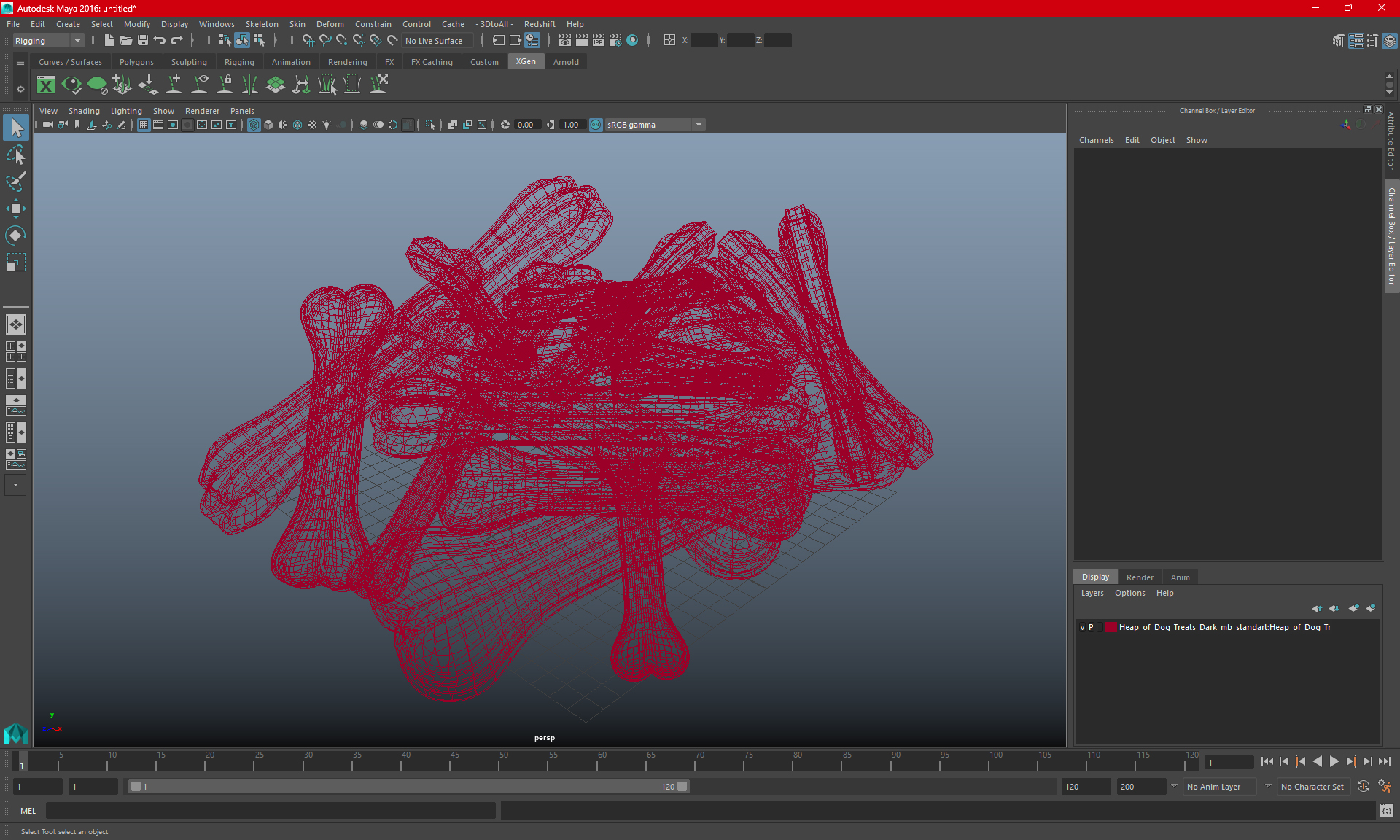Select the Rotate tool
This screenshot has height=840, width=1400.
pyautogui.click(x=15, y=236)
